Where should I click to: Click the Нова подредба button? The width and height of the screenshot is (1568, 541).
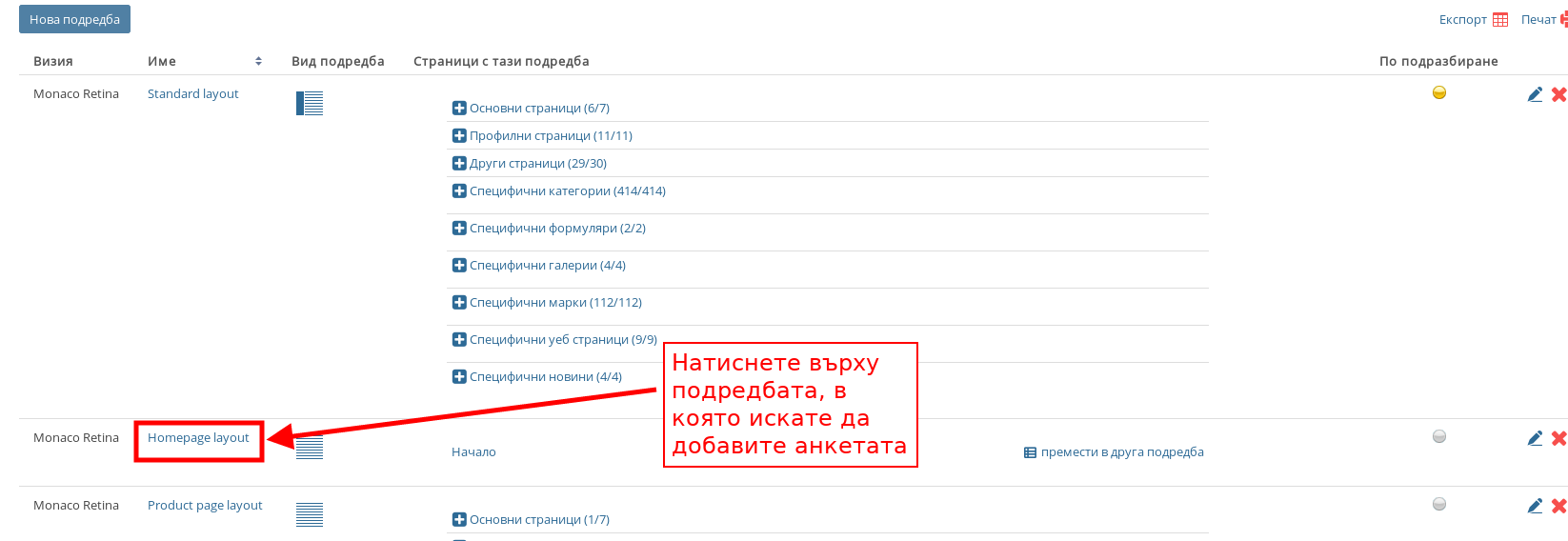(x=74, y=19)
